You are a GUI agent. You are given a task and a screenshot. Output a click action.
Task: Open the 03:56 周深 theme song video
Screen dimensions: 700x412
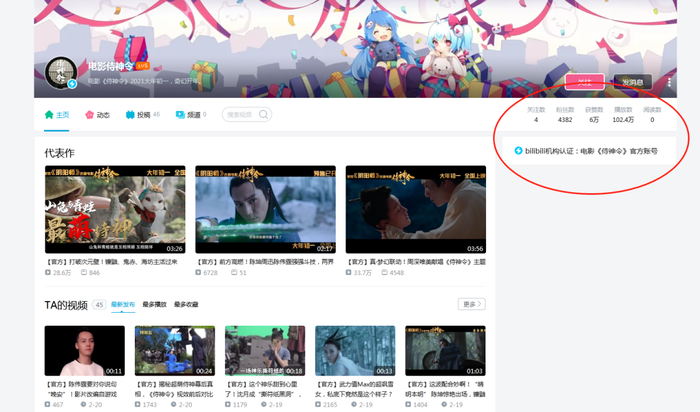[x=416, y=209]
